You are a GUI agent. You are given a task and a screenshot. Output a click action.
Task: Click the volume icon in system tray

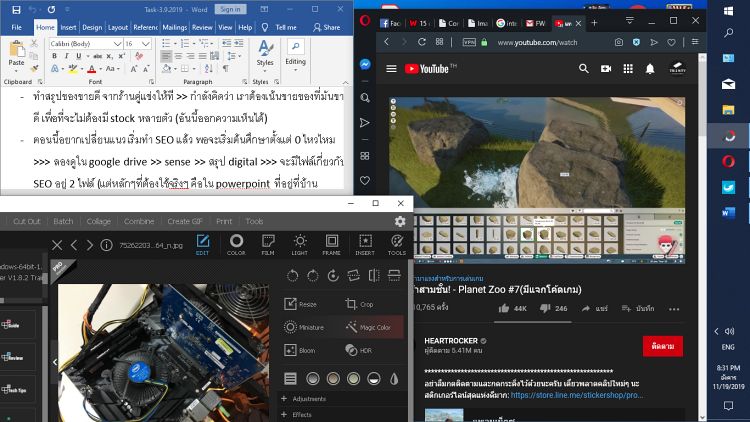pos(729,331)
